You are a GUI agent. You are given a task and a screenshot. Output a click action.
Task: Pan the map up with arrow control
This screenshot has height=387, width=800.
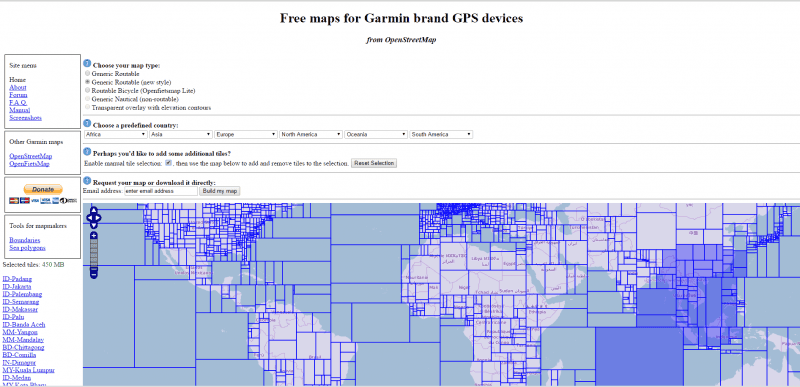click(94, 209)
